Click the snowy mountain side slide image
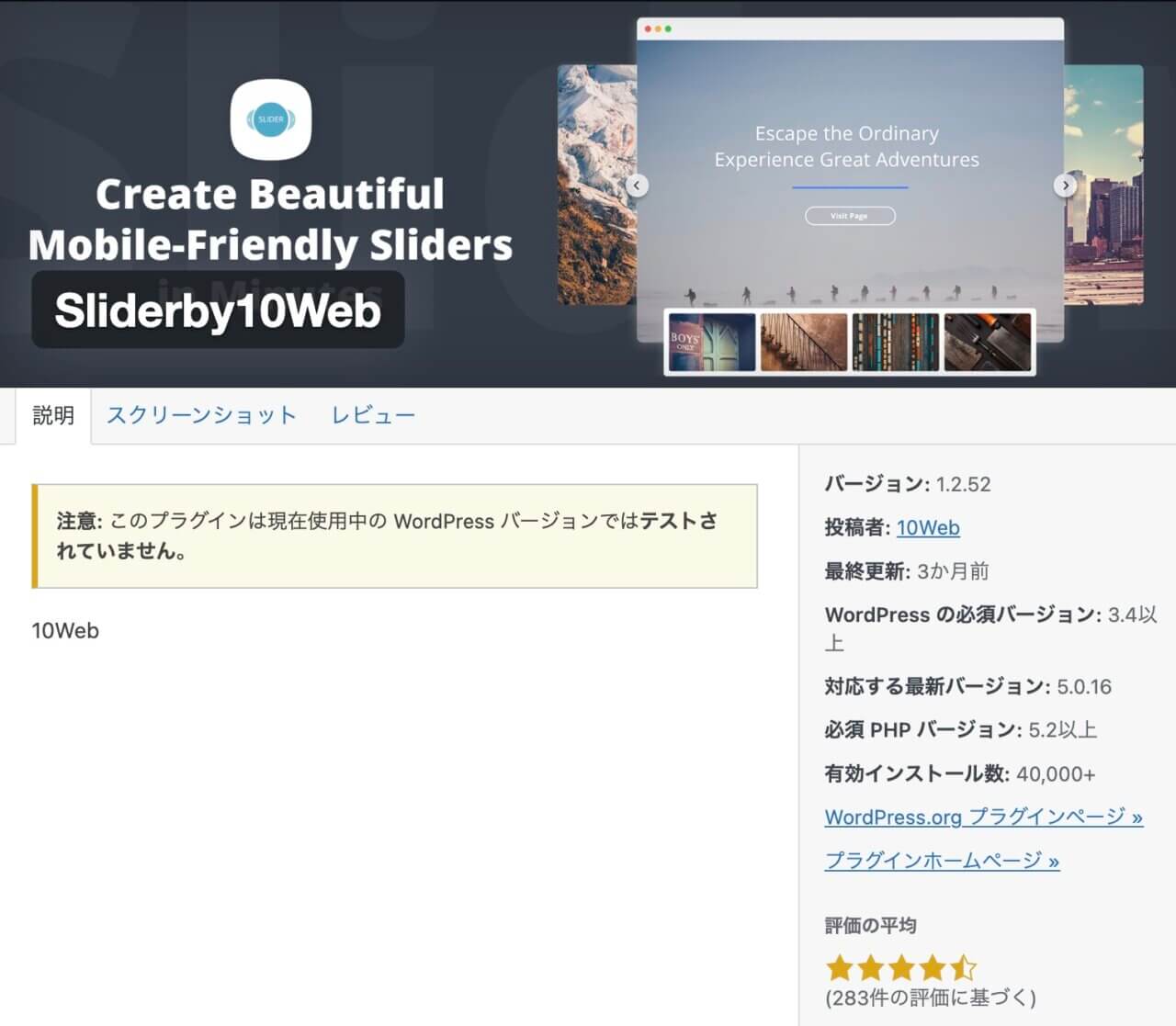The image size is (1176, 1026). pos(596,184)
